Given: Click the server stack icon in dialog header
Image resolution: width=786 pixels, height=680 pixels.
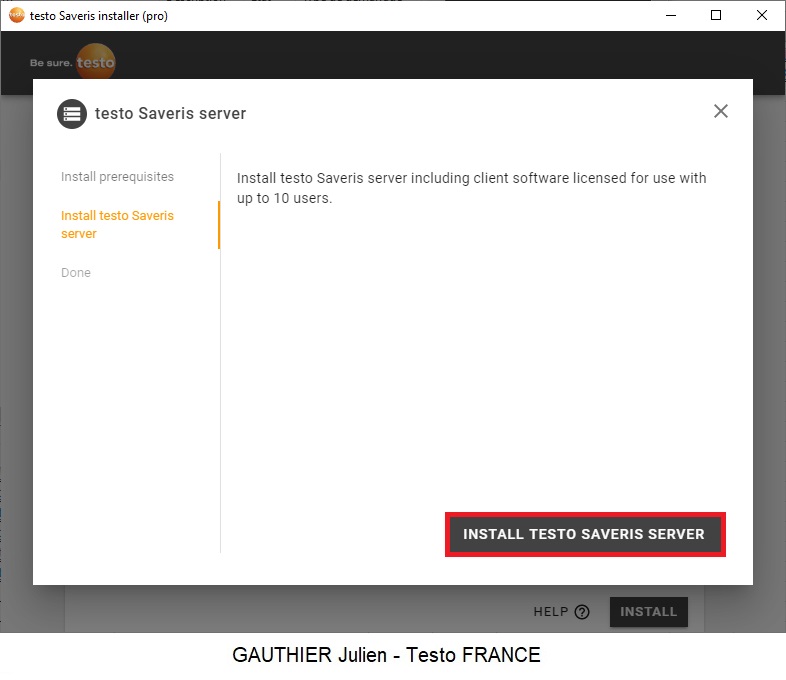Looking at the screenshot, I should pos(72,114).
